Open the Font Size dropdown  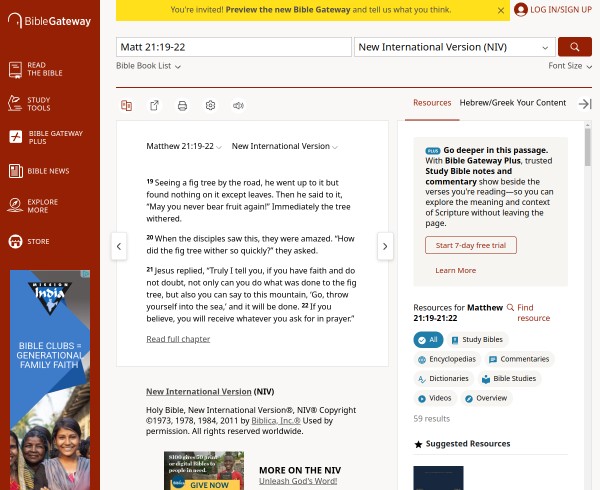[x=570, y=66]
